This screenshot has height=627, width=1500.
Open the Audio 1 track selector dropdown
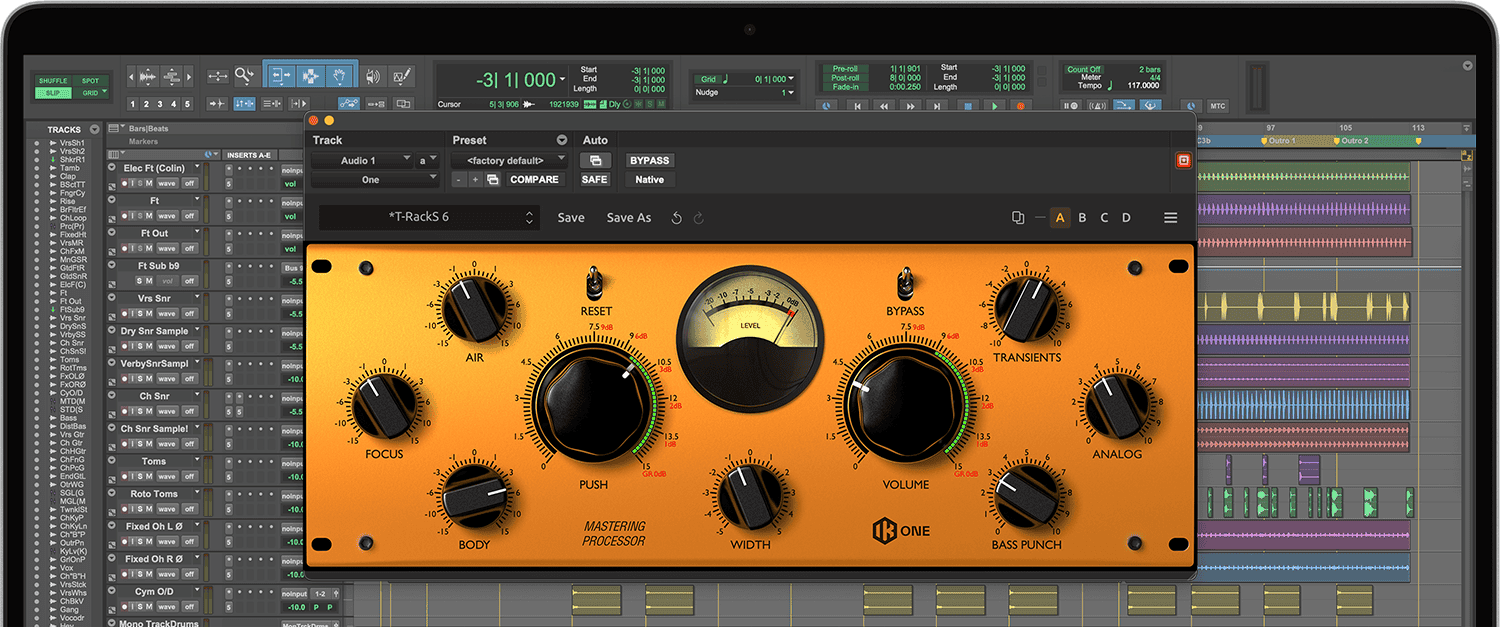[361, 160]
